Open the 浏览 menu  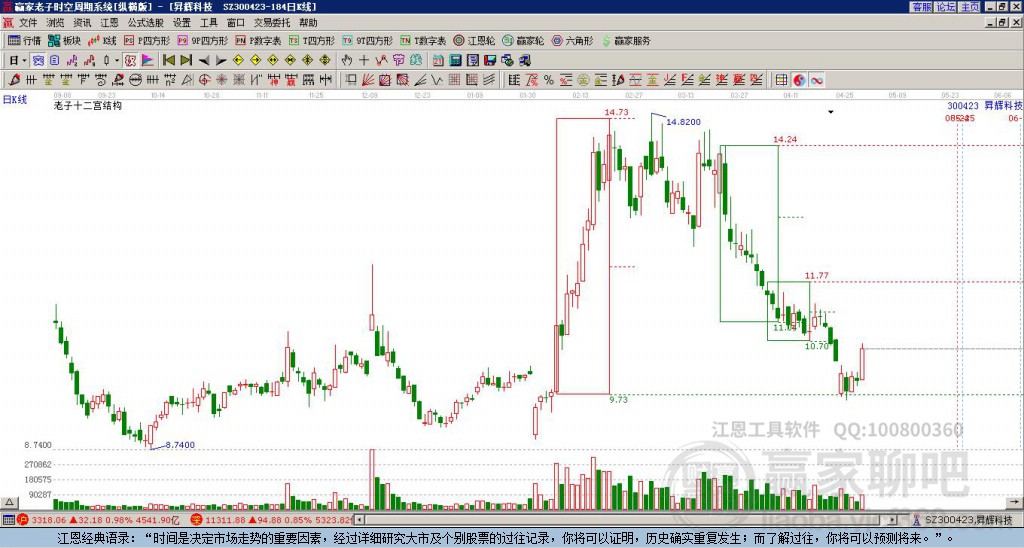pyautogui.click(x=56, y=23)
